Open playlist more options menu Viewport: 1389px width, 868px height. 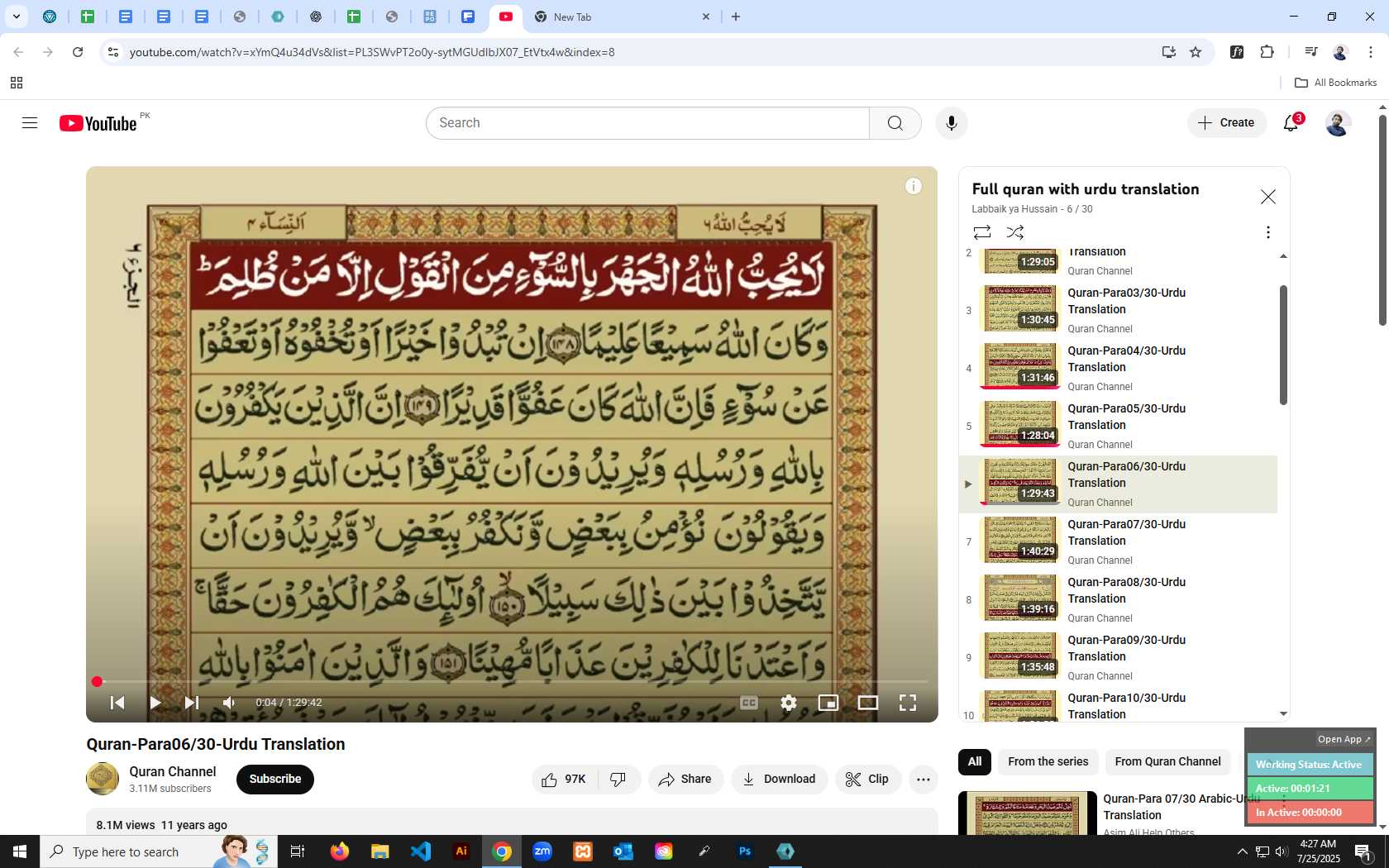[x=1267, y=232]
